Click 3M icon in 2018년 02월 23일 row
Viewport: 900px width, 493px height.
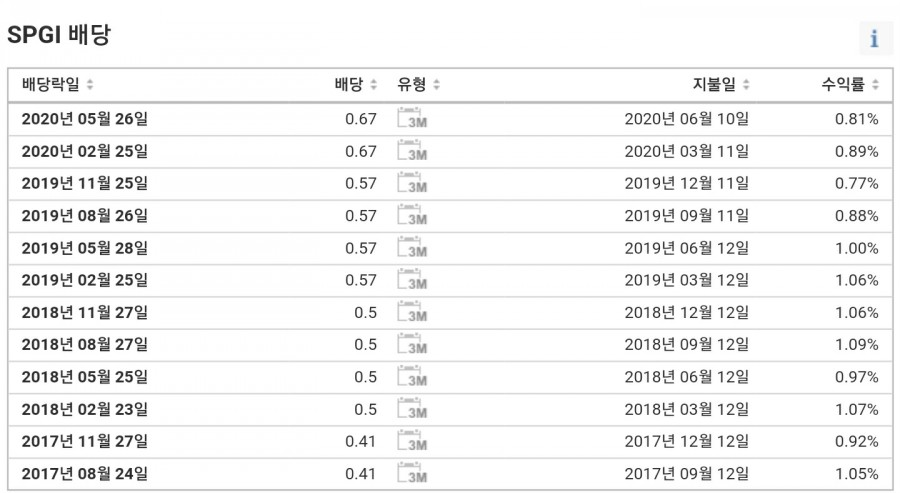pyautogui.click(x=412, y=408)
